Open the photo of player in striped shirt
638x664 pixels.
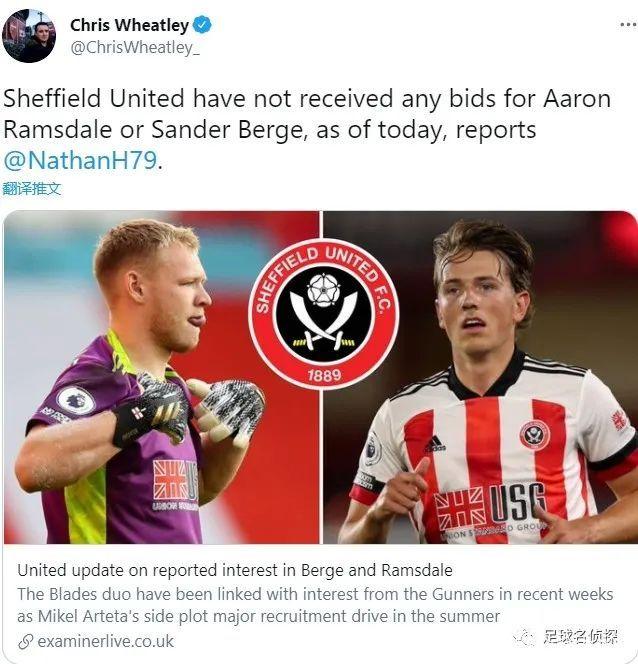point(481,377)
